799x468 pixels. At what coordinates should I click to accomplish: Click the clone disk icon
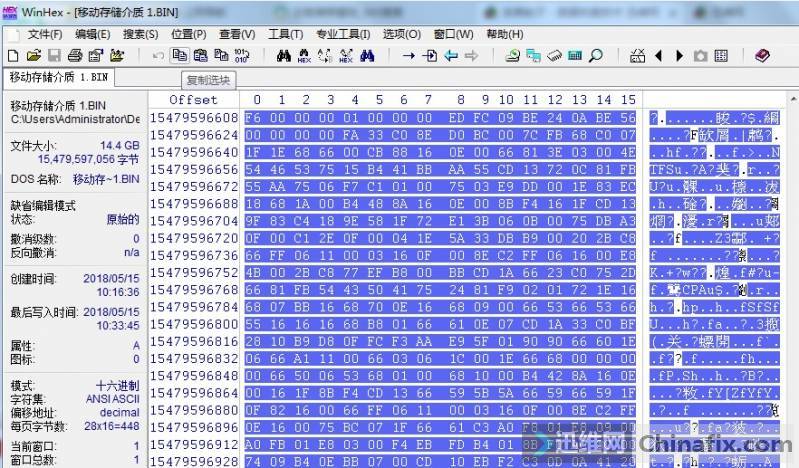click(534, 56)
